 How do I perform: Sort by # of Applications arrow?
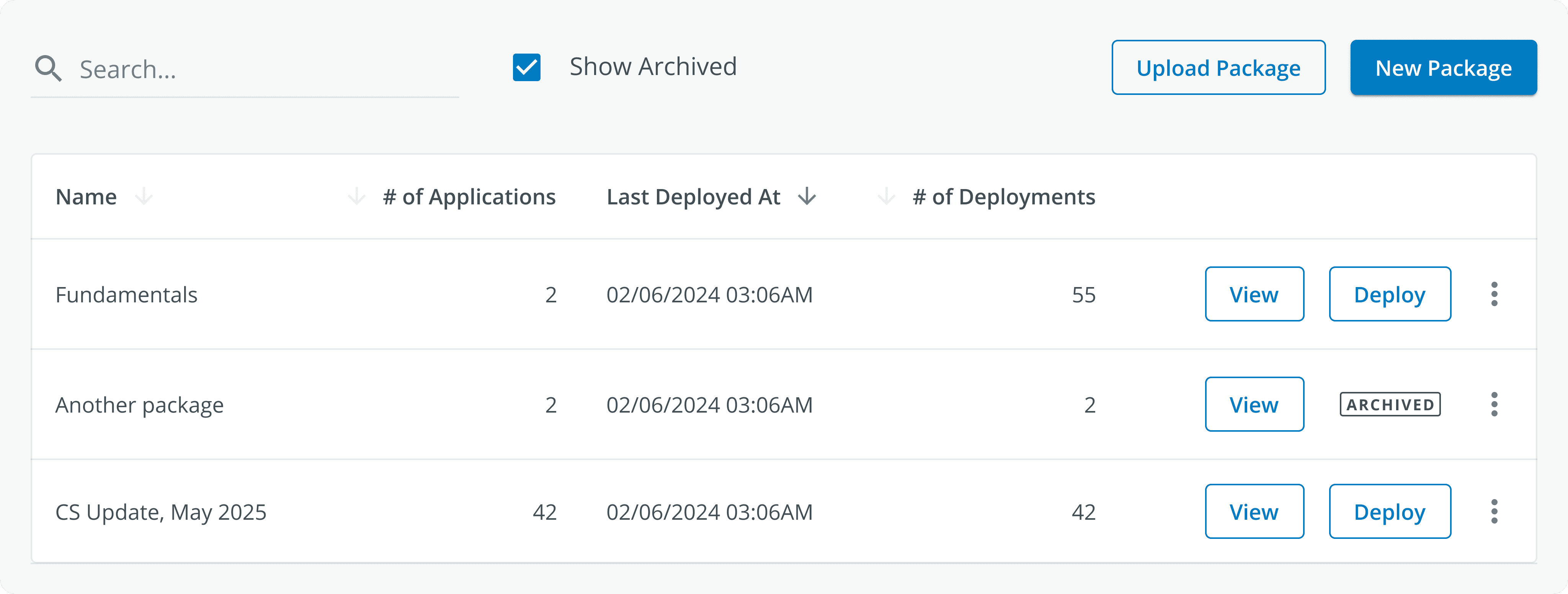[356, 197]
